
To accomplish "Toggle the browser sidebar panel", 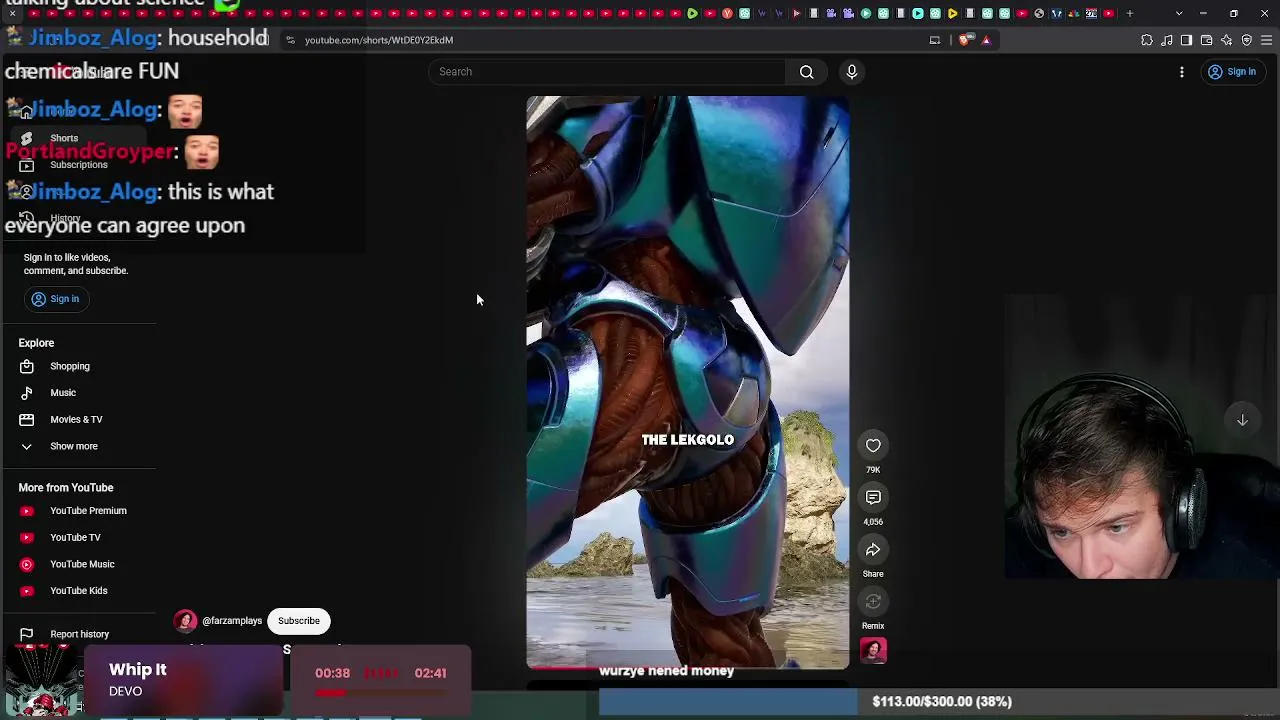I will pyautogui.click(x=1187, y=40).
